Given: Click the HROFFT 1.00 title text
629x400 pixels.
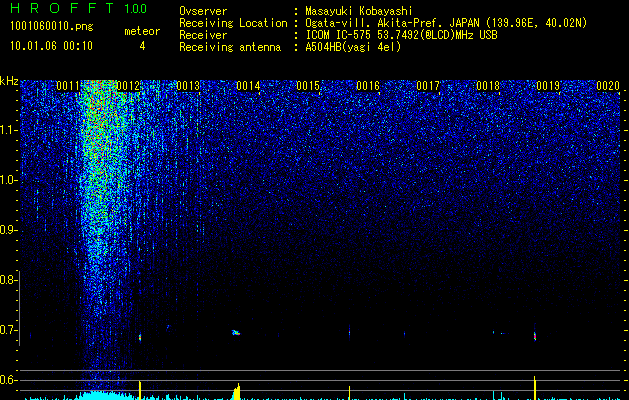Looking at the screenshot, I should (x=79, y=8).
